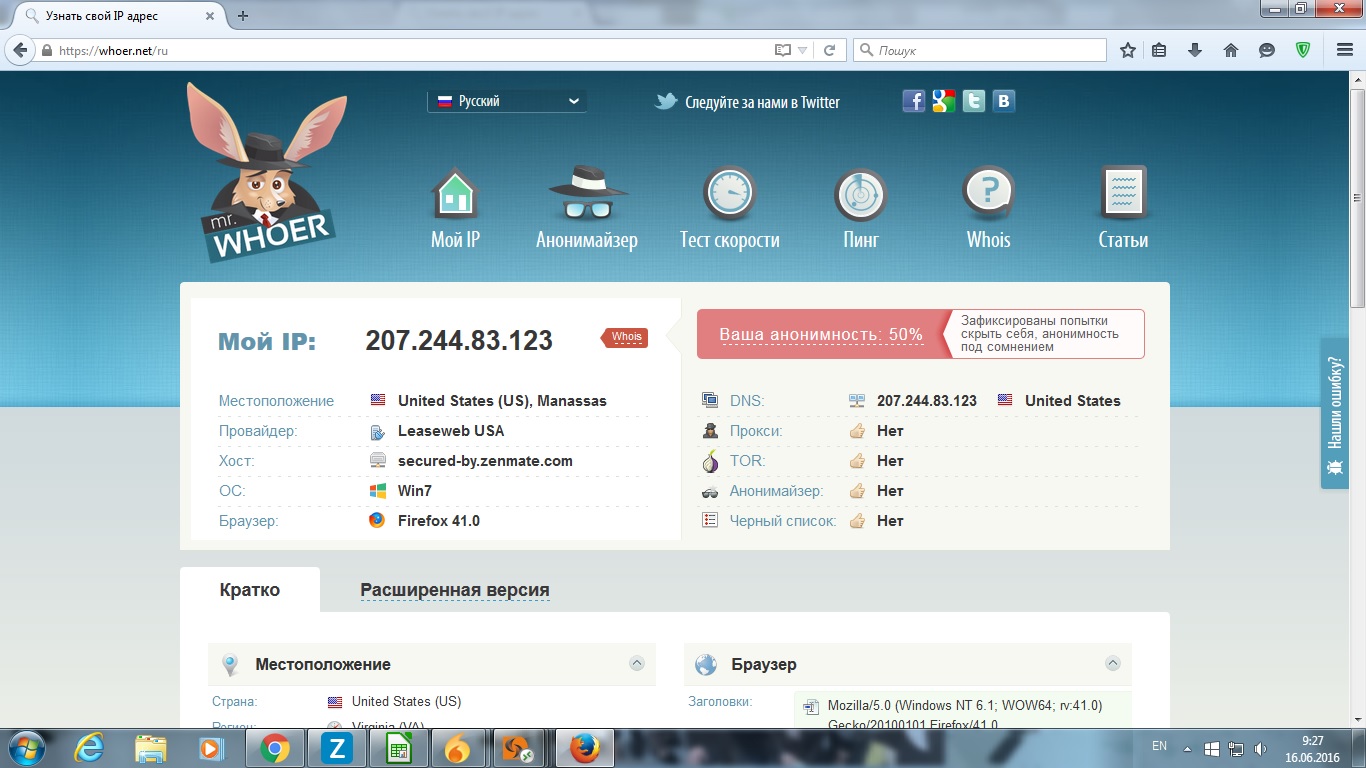Viewport: 1366px width, 768px height.
Task: Launch Google Chrome from the taskbar
Action: [275, 748]
